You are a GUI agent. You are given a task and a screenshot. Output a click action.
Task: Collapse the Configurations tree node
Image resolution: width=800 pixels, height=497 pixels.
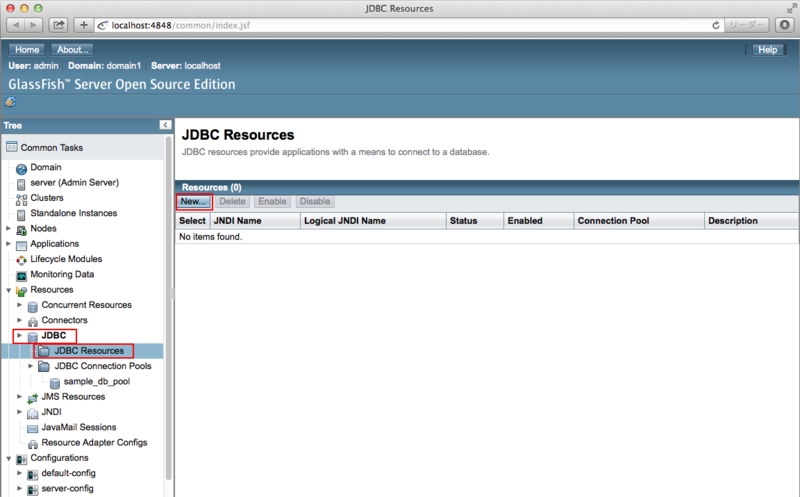[x=9, y=458]
